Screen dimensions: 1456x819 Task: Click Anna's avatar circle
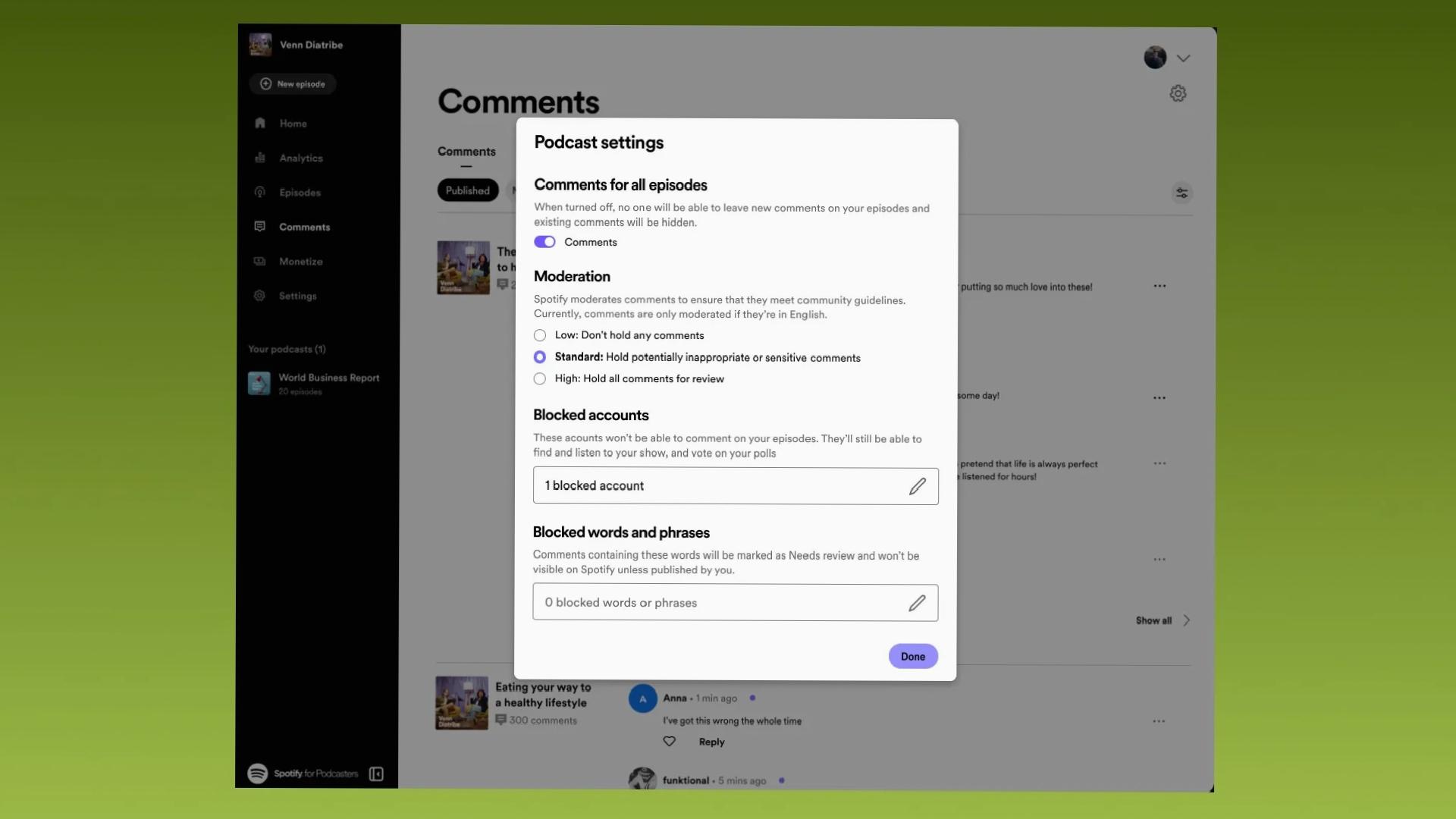coord(643,698)
